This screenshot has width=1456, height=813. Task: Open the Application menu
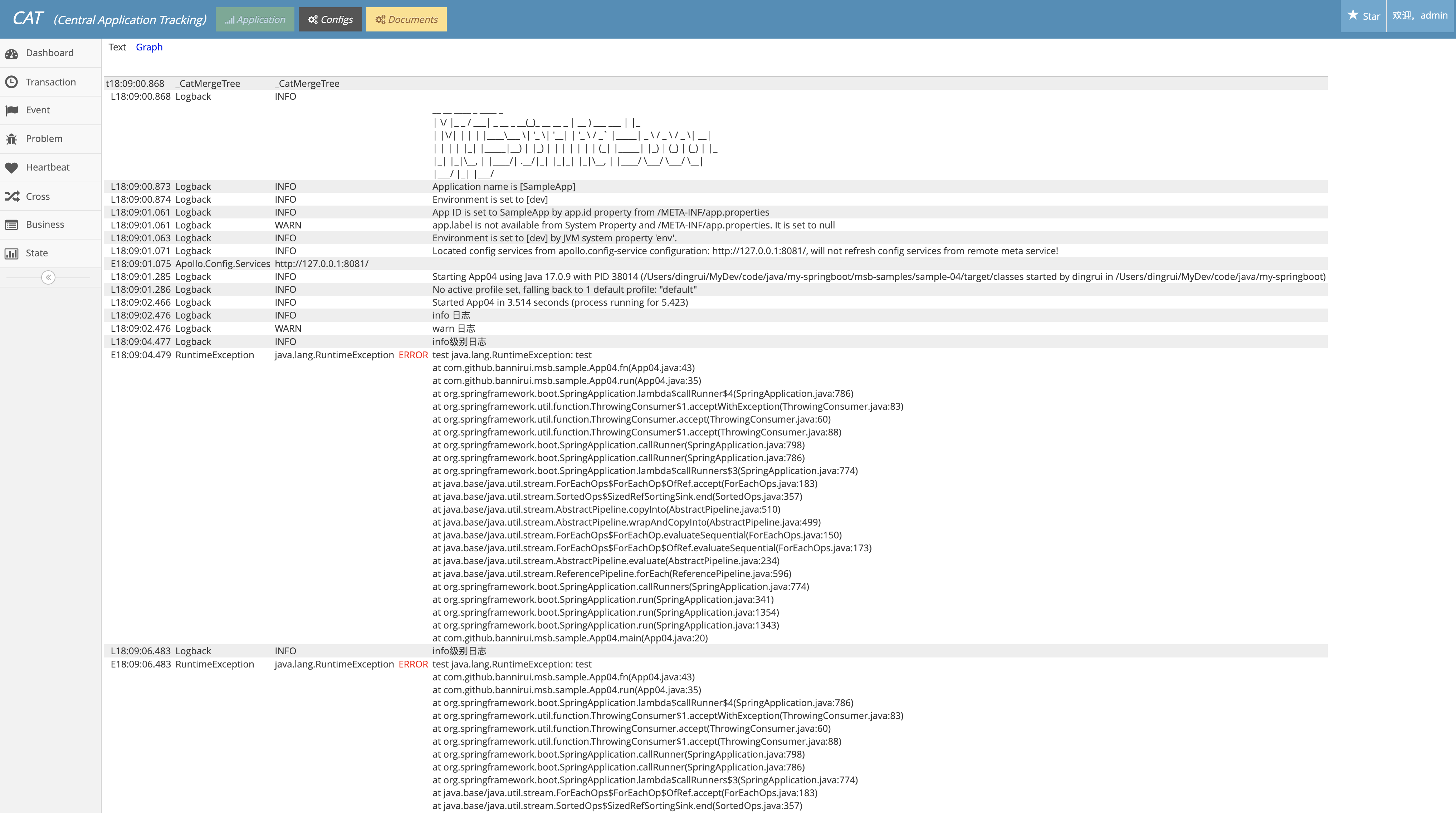(x=255, y=19)
